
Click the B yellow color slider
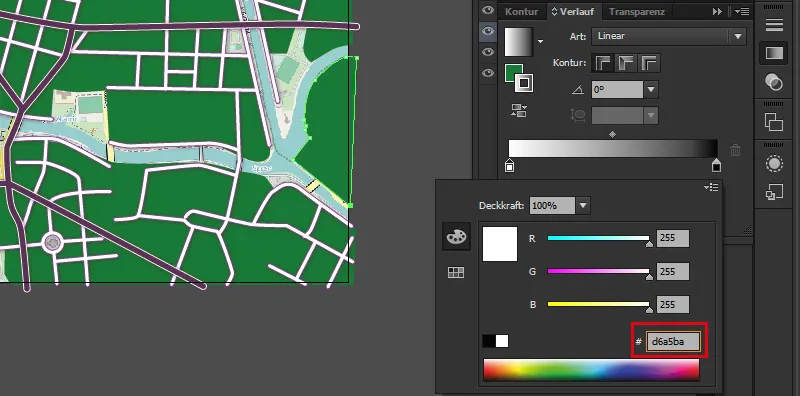(598, 304)
